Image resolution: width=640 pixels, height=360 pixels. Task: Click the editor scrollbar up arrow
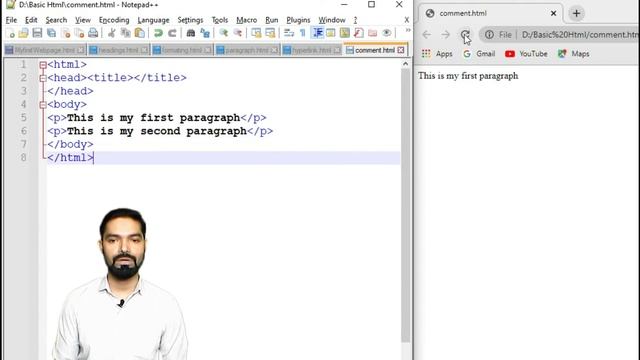point(405,64)
